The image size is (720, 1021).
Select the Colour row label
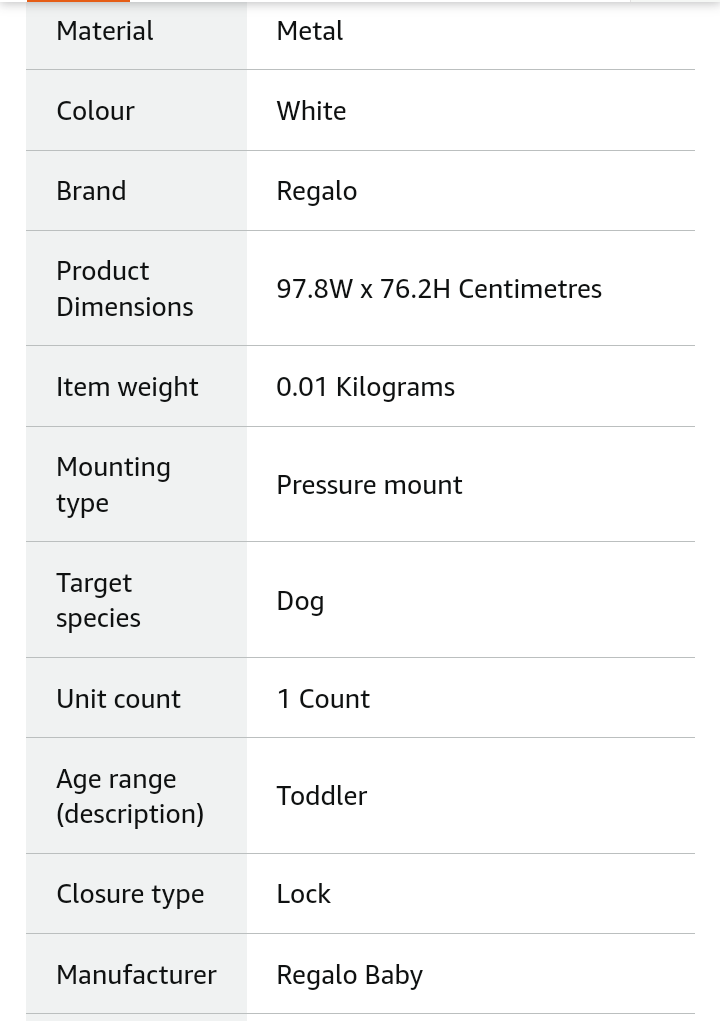pyautogui.click(x=96, y=111)
